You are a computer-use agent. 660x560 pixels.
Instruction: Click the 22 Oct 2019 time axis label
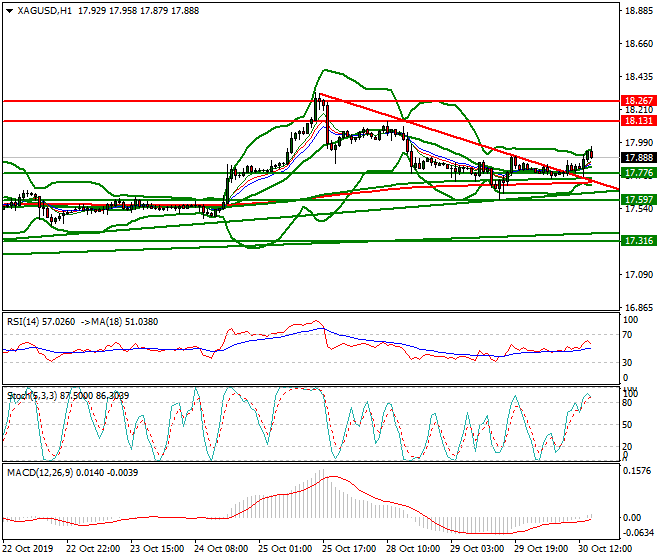(x=28, y=549)
